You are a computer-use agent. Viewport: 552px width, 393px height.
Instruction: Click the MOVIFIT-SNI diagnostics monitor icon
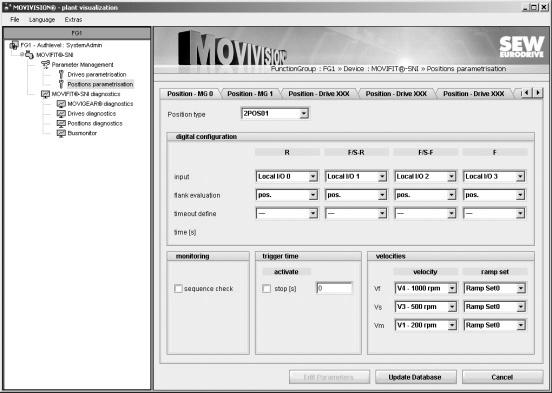point(45,94)
